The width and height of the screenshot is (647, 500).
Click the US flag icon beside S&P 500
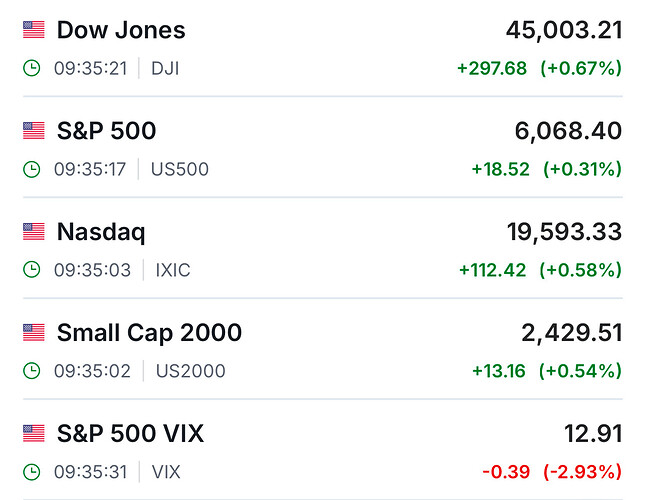(34, 131)
